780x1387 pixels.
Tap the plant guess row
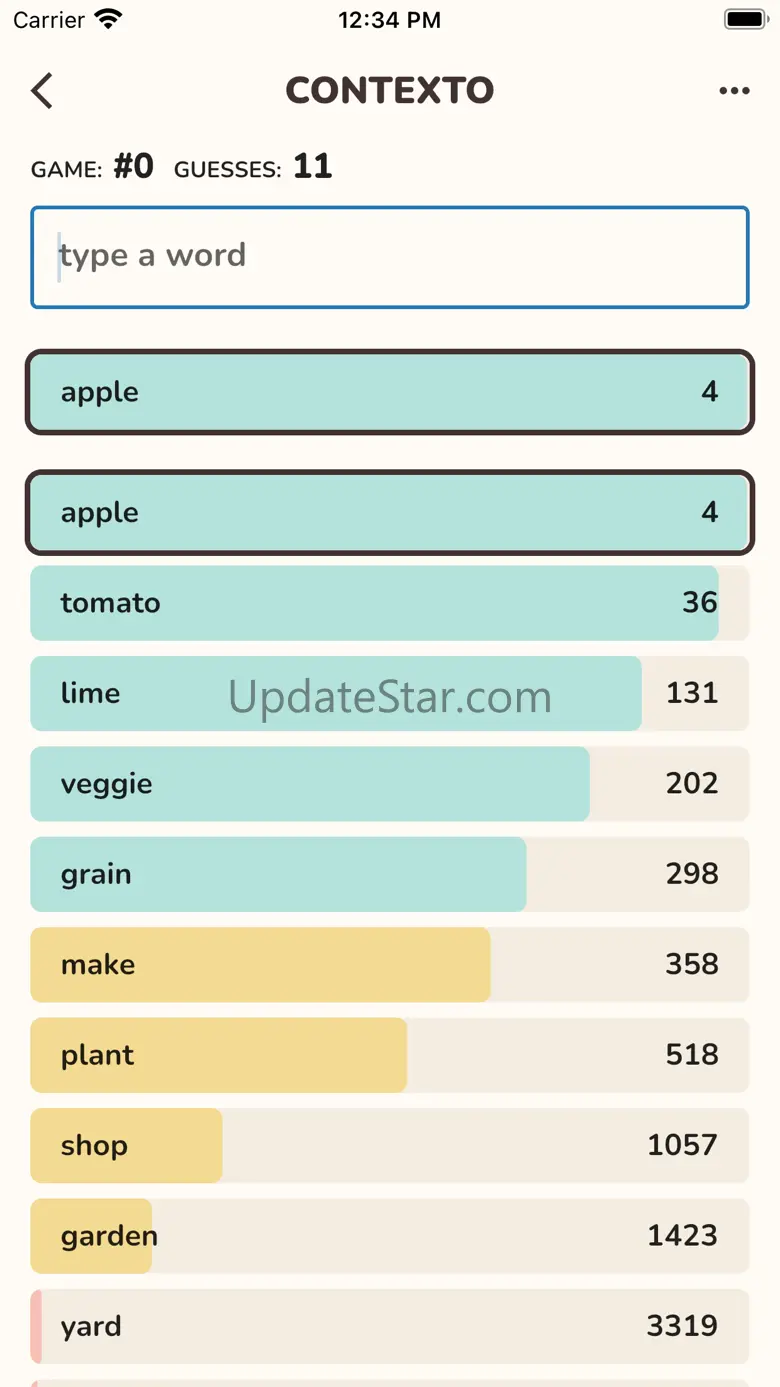tap(390, 1055)
